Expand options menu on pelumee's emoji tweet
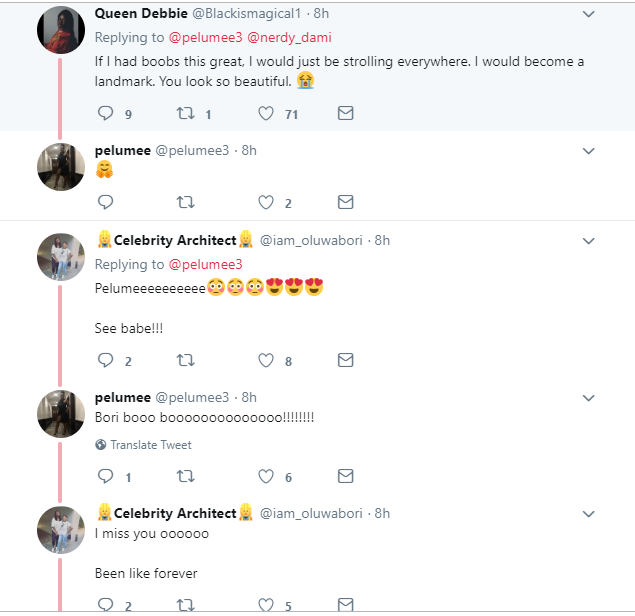 (x=588, y=151)
